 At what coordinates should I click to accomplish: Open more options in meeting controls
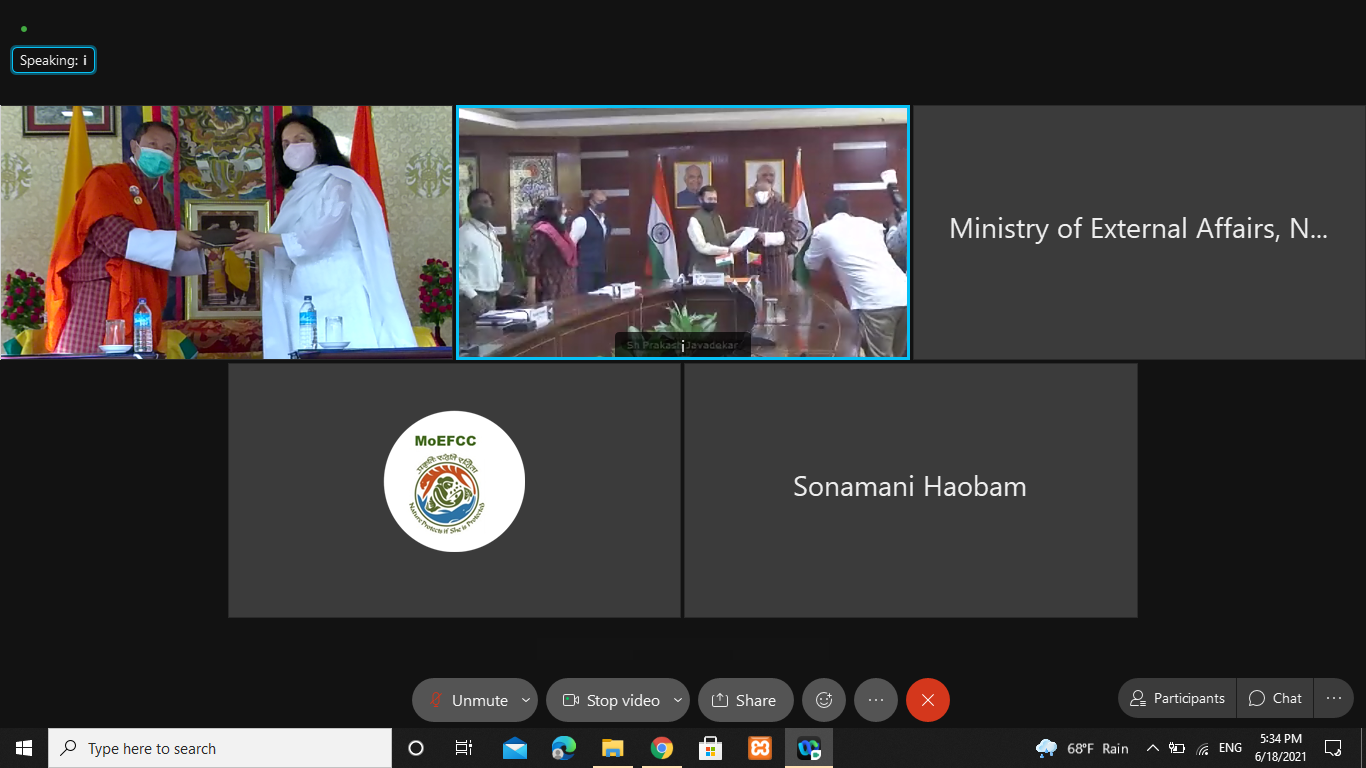(x=876, y=700)
